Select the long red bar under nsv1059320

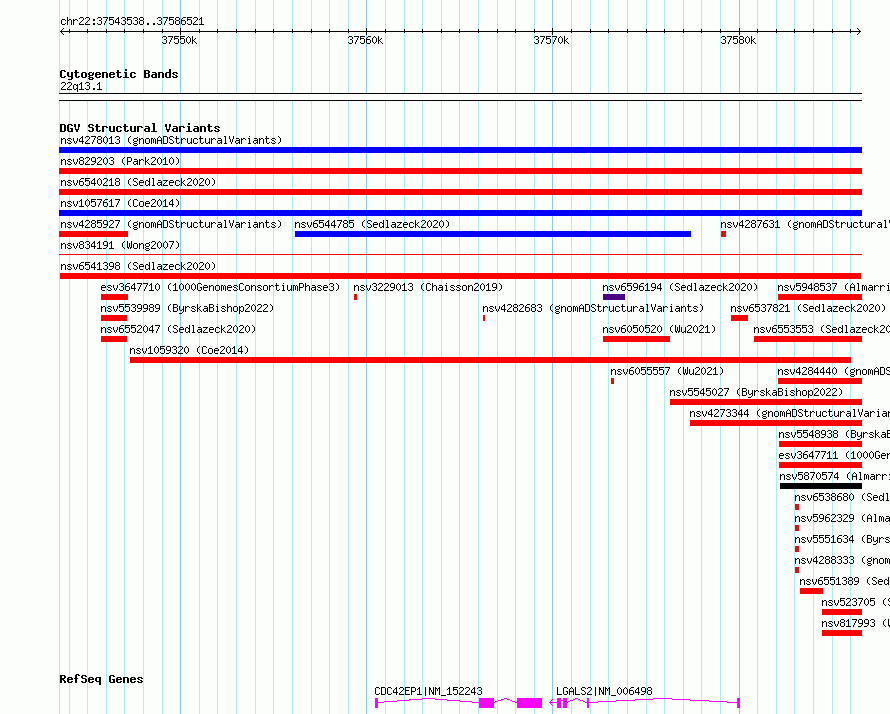point(490,360)
